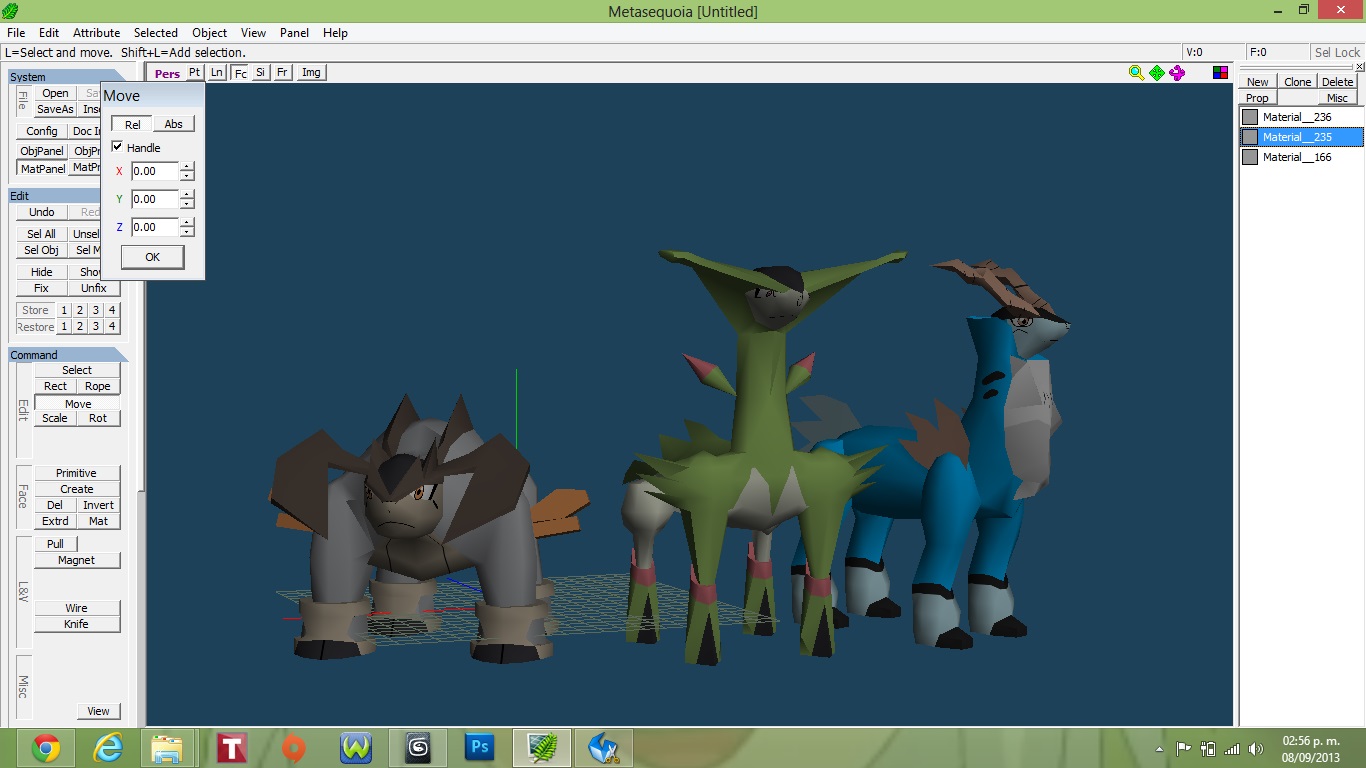
Task: Click the Magnet command button
Action: tap(77, 560)
